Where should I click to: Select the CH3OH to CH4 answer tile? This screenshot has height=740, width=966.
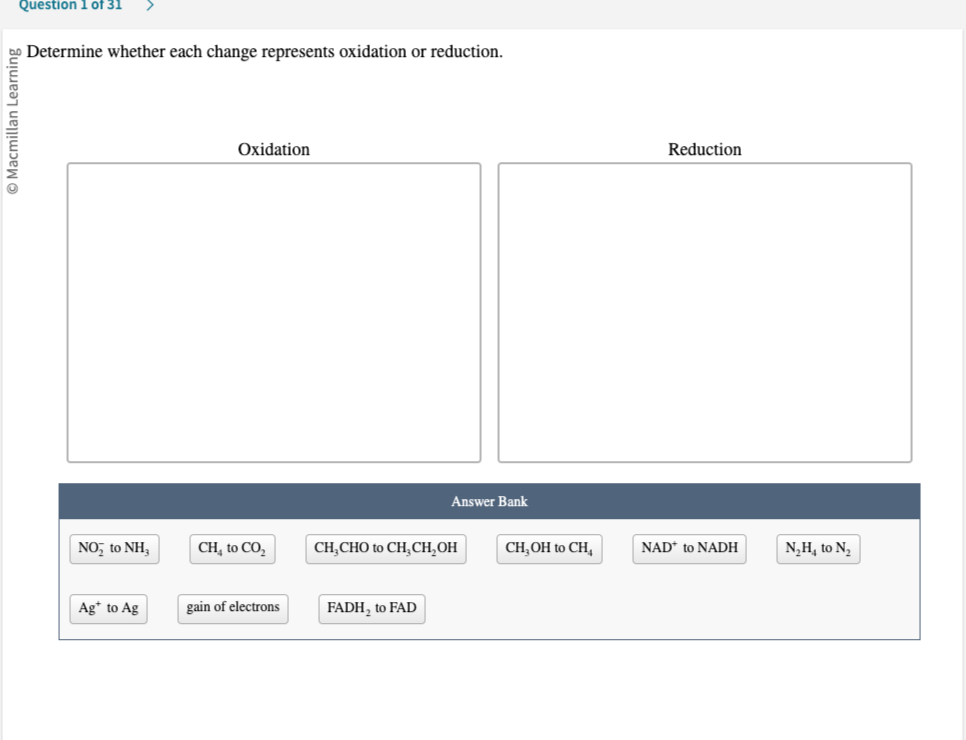(x=549, y=548)
